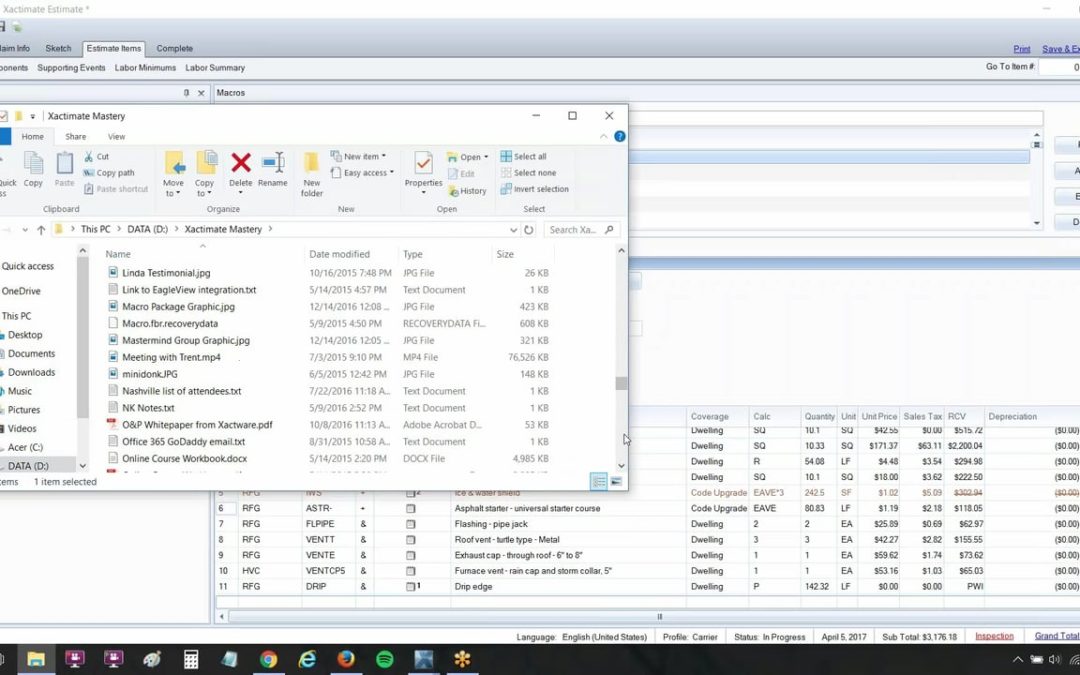This screenshot has width=1080, height=675.
Task: Open Firefox from the taskbar
Action: pos(346,659)
